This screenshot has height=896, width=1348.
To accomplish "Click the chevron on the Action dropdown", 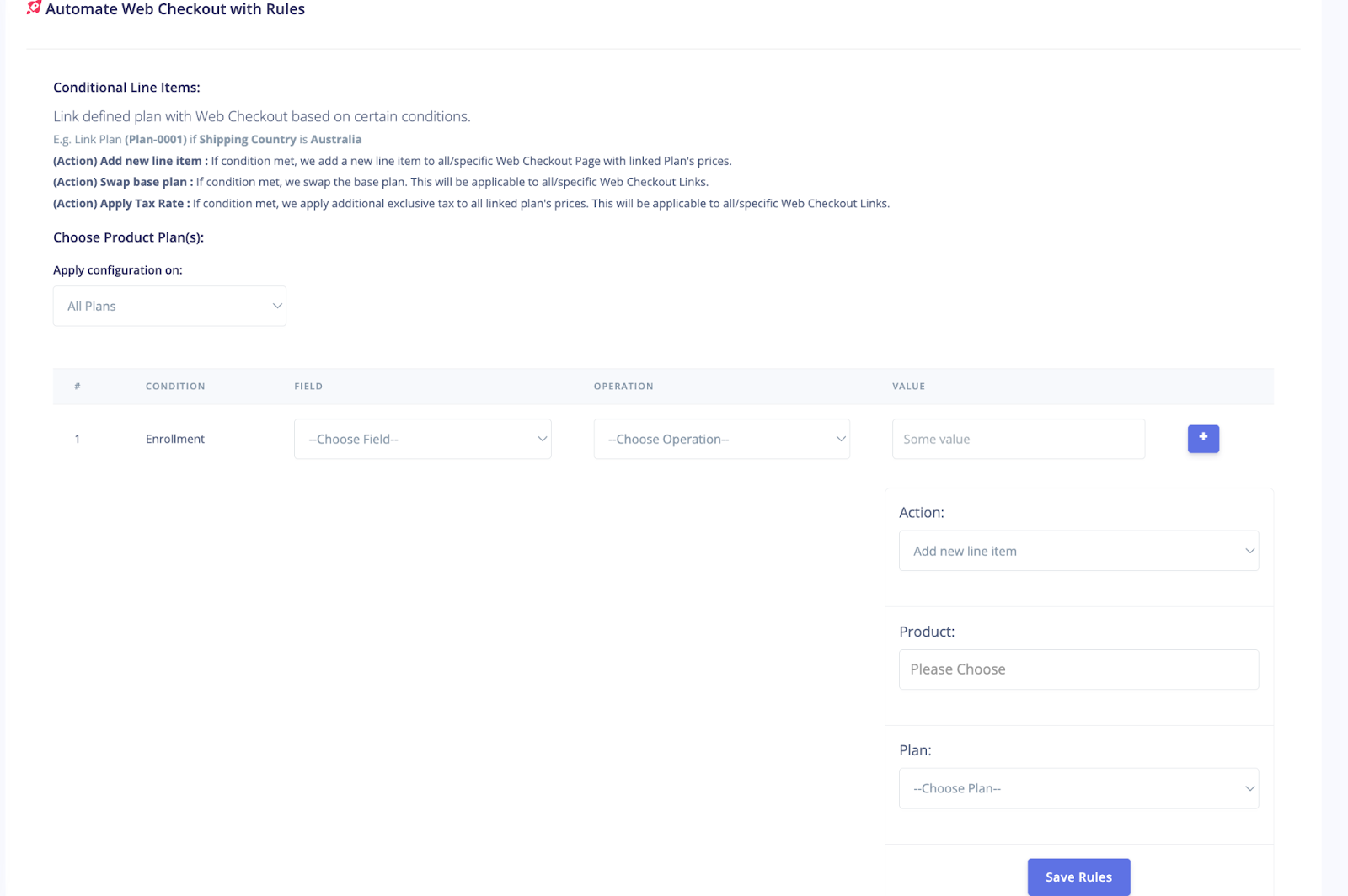I will (1249, 551).
